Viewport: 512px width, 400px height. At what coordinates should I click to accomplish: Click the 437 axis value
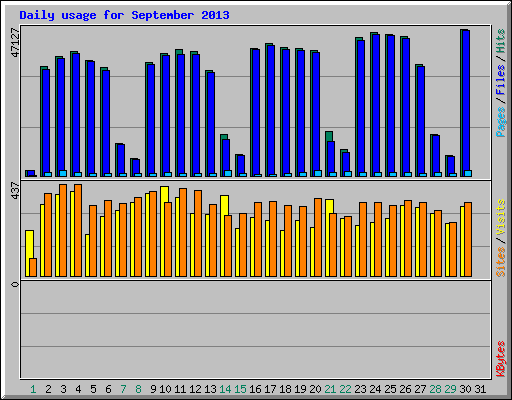coord(15,191)
